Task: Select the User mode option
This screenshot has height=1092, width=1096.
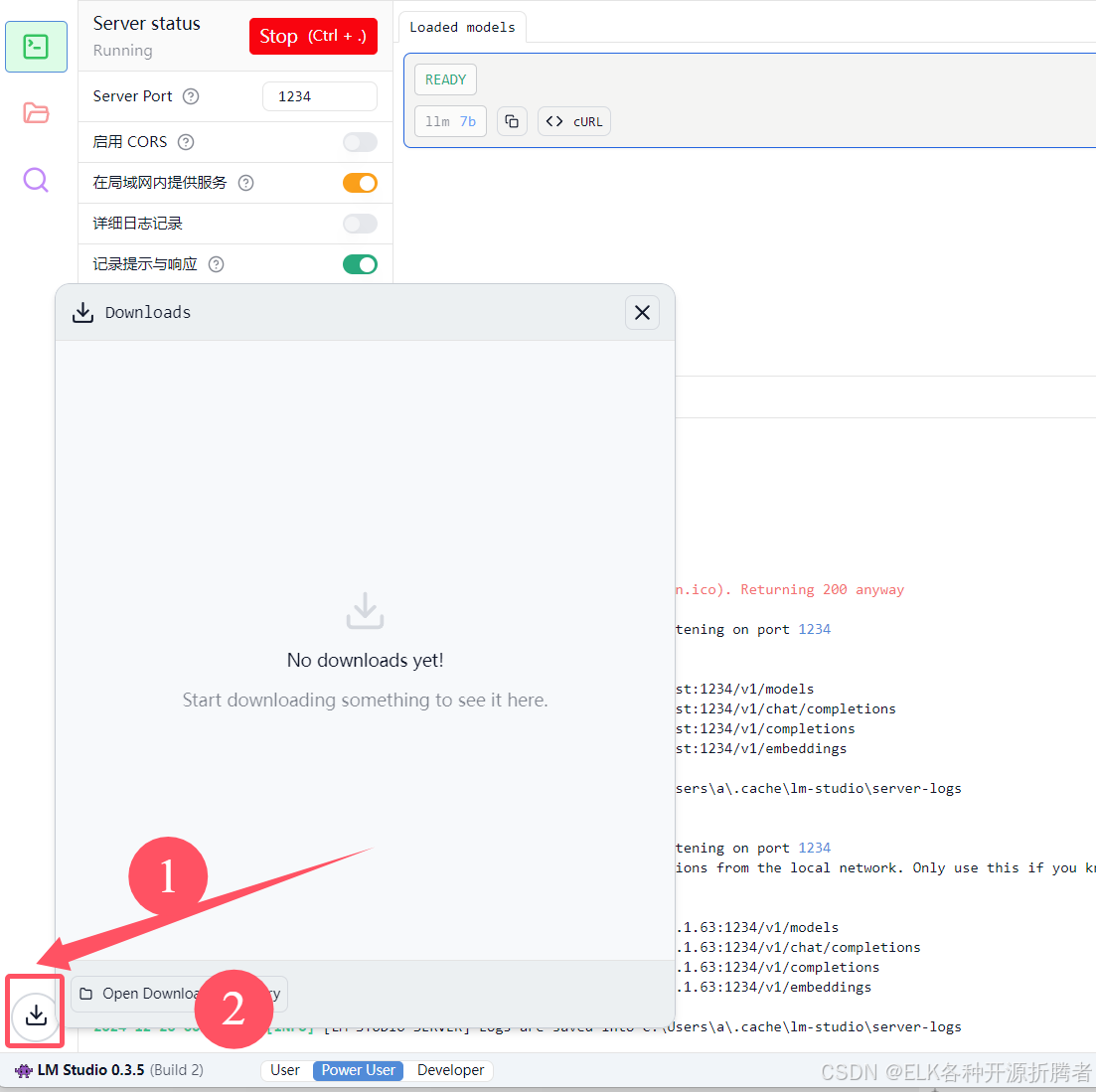Action: point(285,1070)
